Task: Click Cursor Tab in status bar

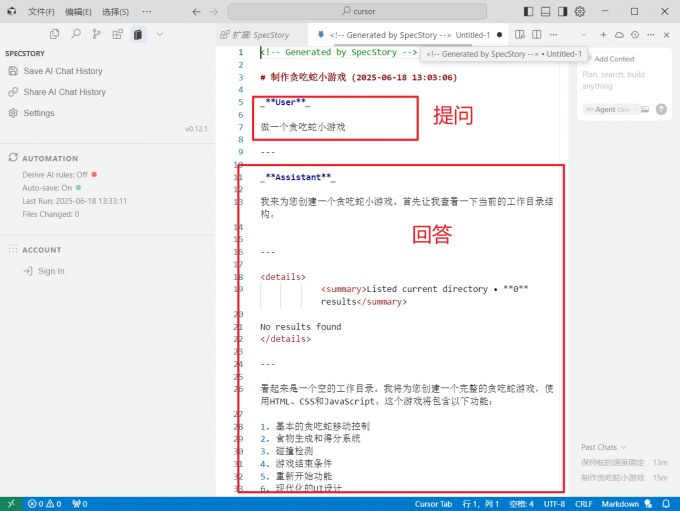Action: 433,504
